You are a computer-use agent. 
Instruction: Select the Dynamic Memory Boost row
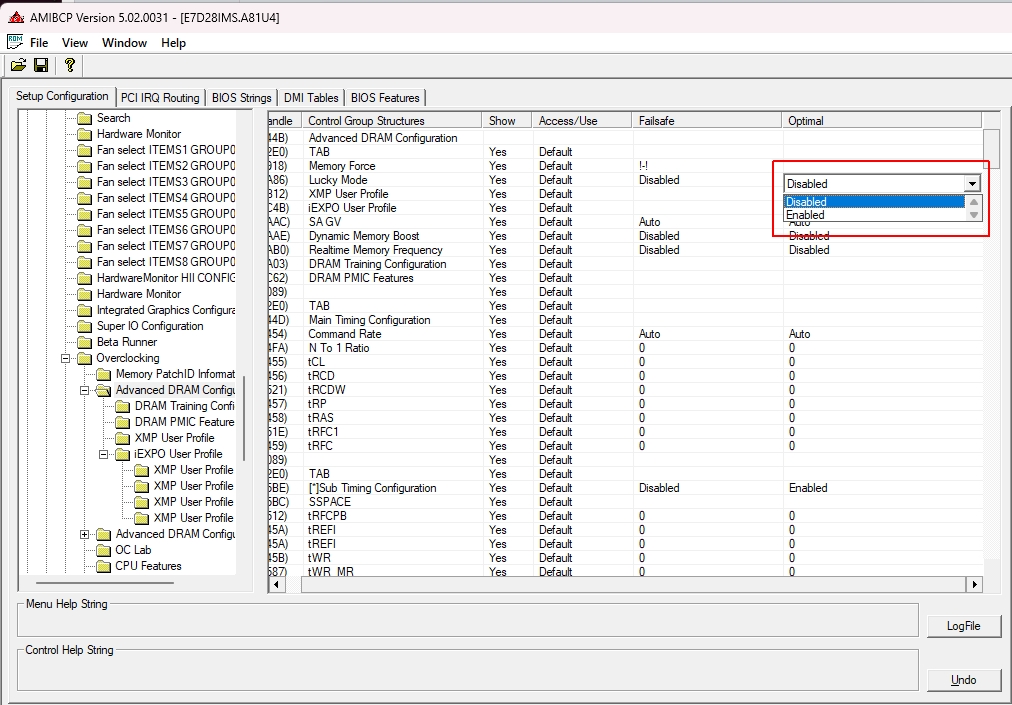click(625, 236)
